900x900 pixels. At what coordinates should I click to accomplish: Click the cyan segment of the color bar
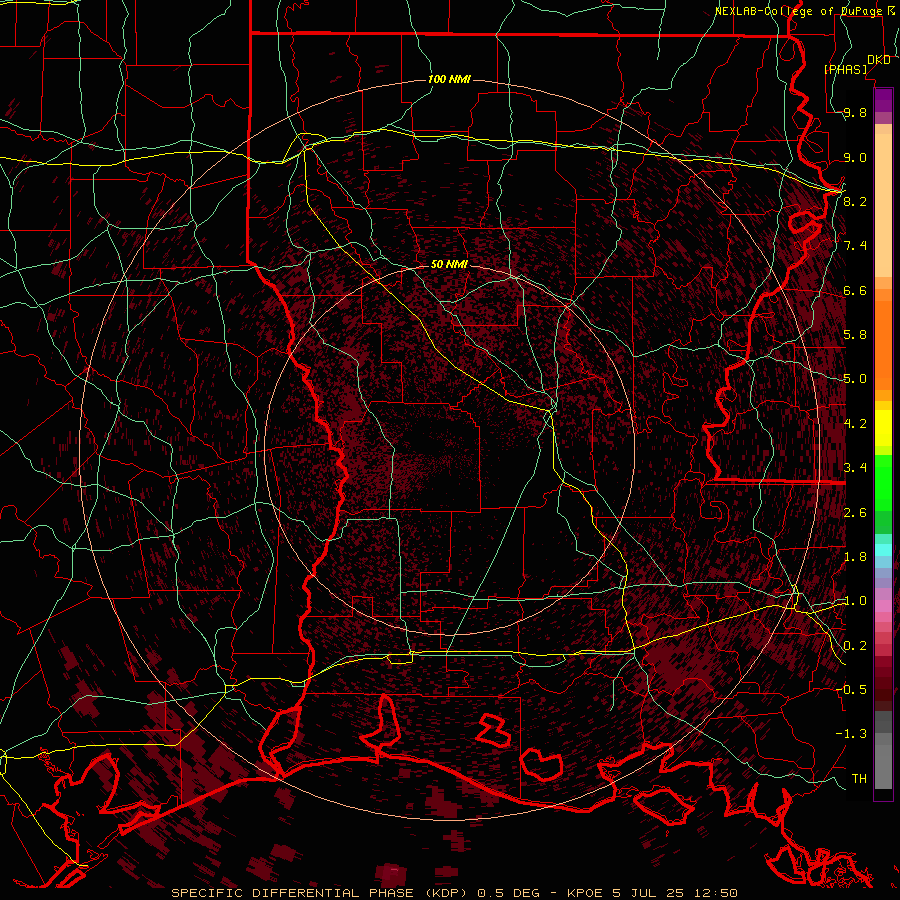883,550
